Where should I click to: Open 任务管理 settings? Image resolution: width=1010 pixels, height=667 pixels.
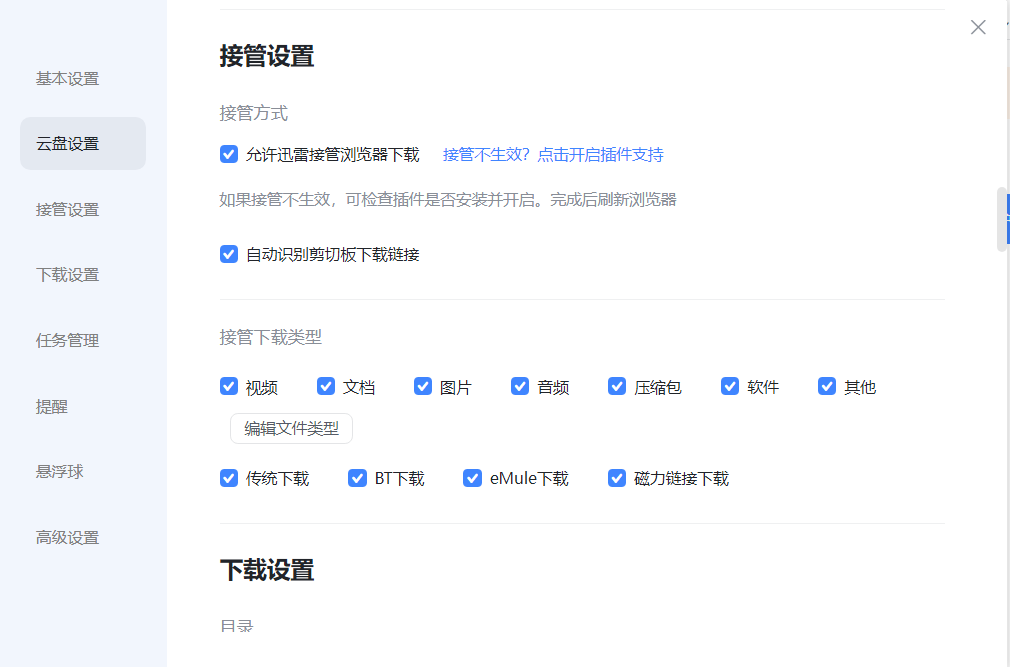coord(66,340)
